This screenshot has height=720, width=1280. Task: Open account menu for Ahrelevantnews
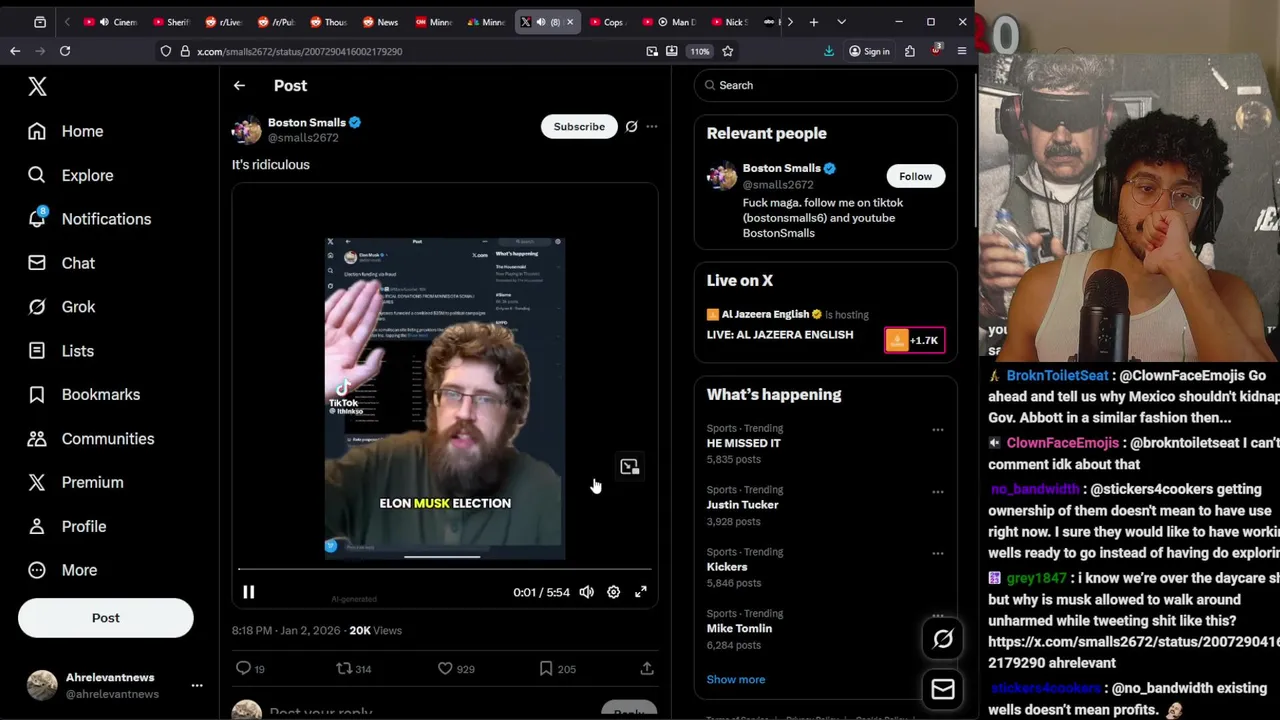pyautogui.click(x=197, y=685)
